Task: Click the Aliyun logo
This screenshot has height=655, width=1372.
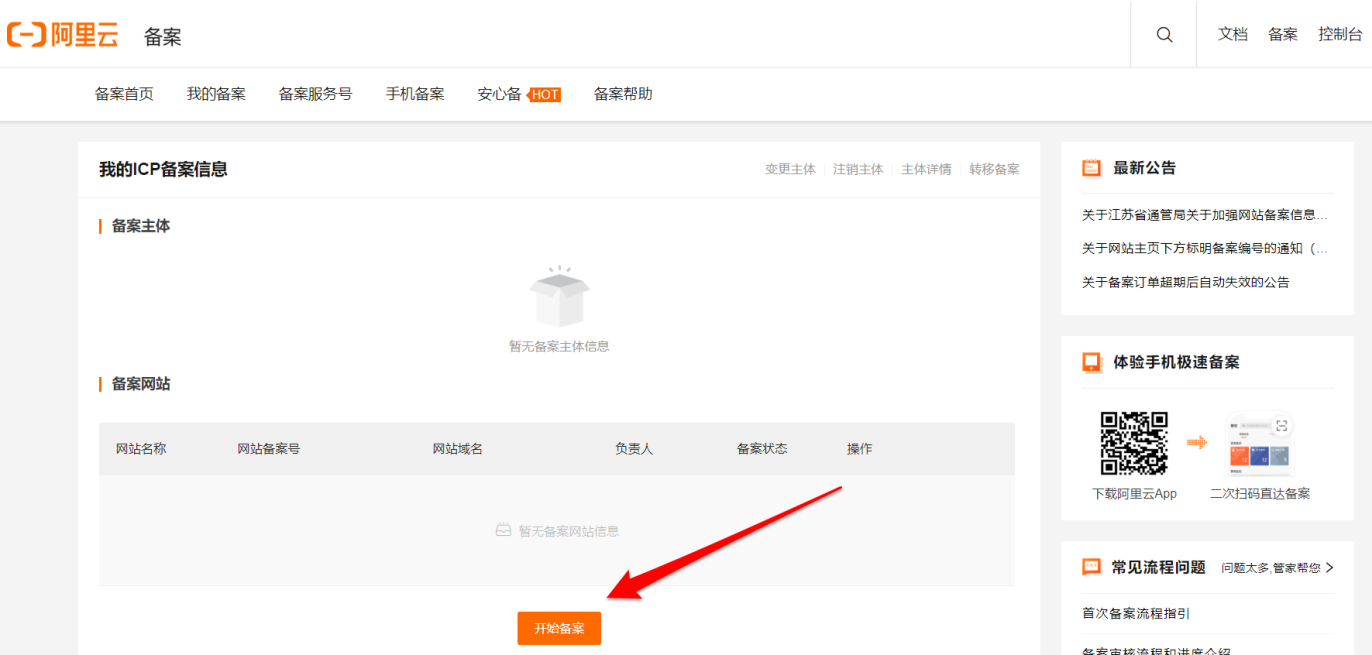Action: coord(62,35)
